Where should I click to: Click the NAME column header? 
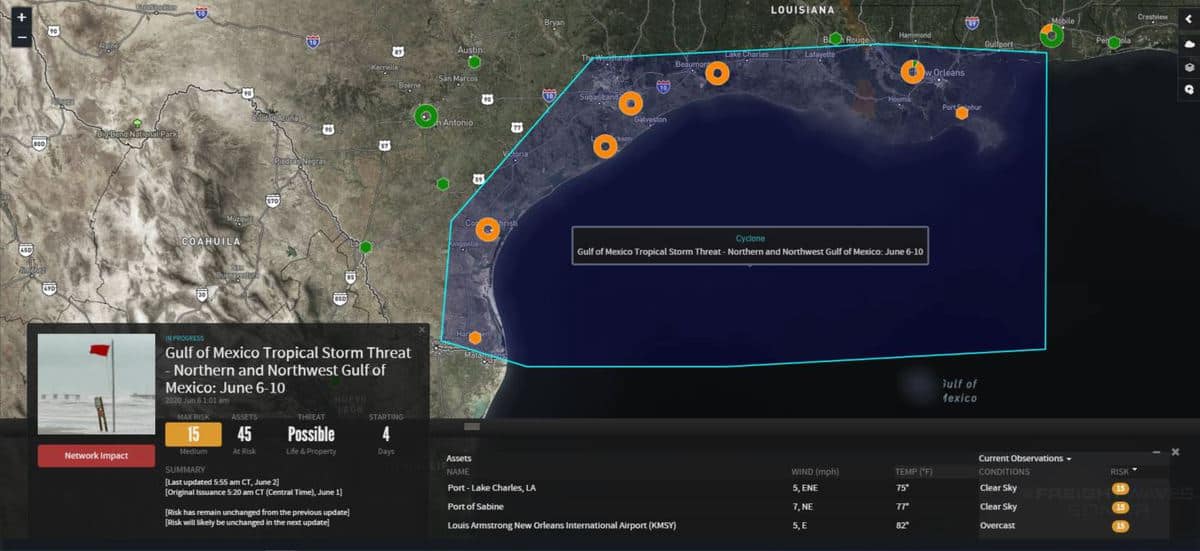pos(458,471)
